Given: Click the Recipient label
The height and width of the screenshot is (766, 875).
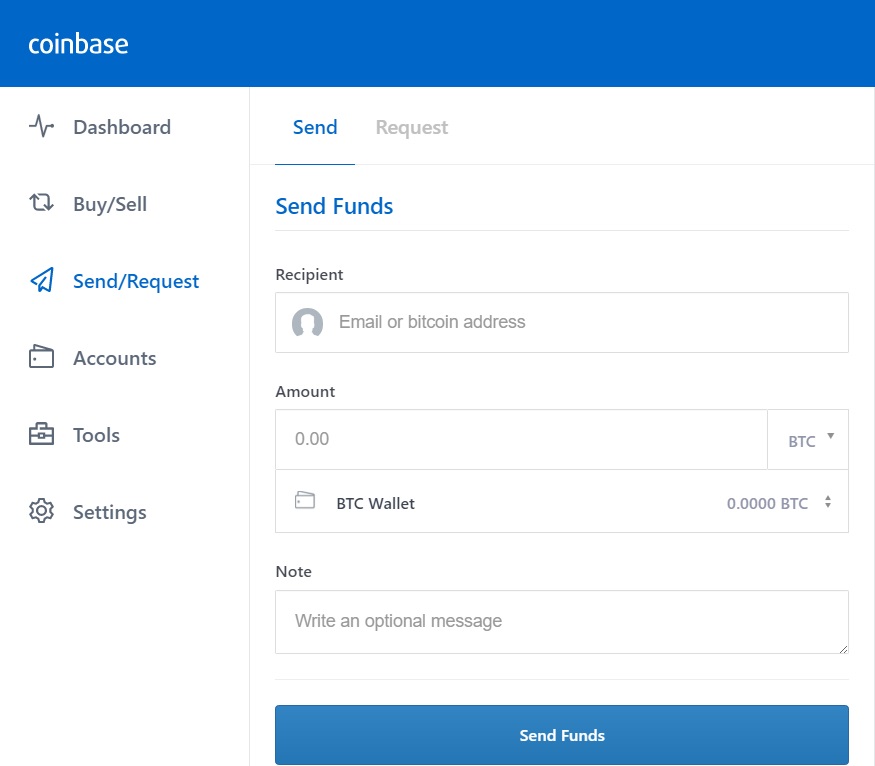Looking at the screenshot, I should coord(309,274).
